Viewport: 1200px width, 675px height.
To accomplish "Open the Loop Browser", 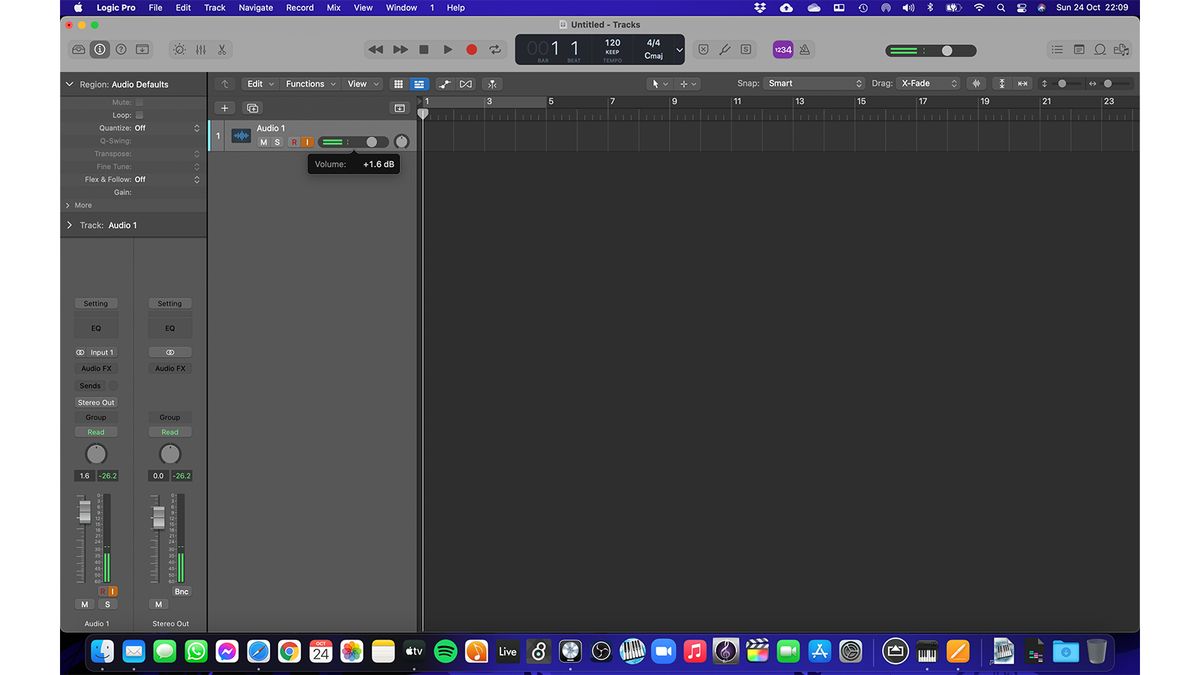I will click(x=1101, y=49).
